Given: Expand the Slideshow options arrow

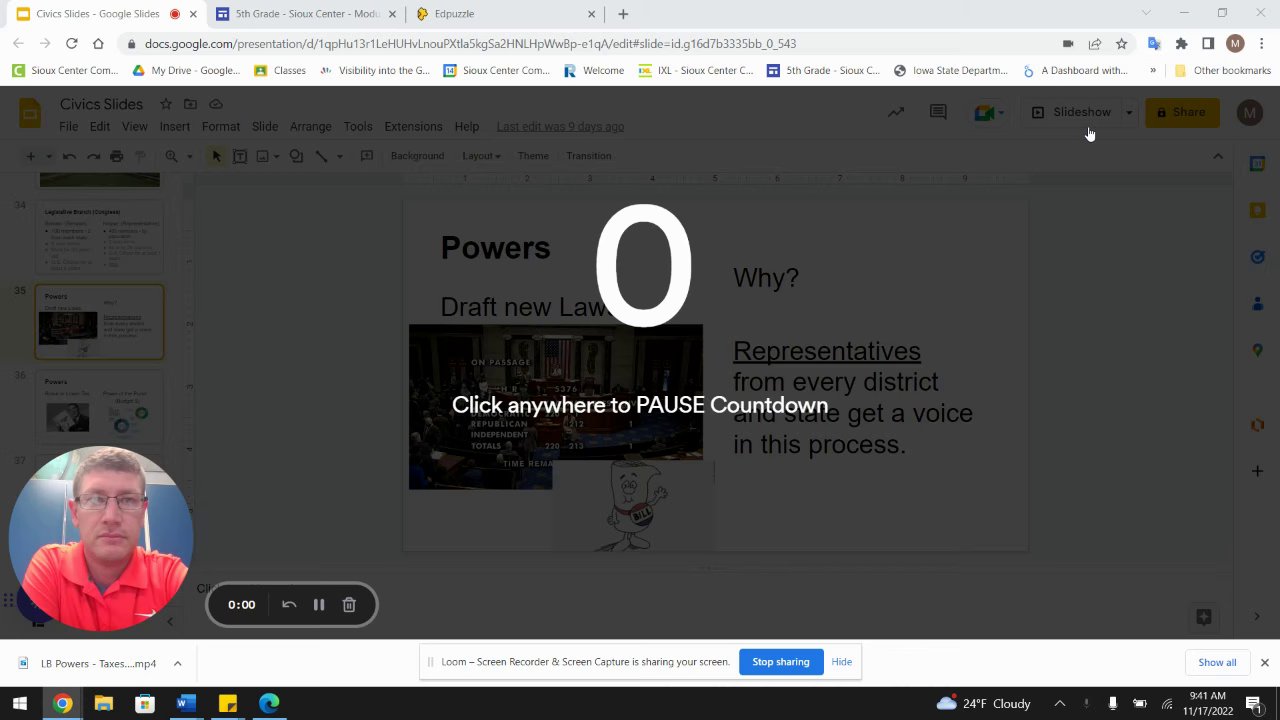Looking at the screenshot, I should coord(1129,112).
